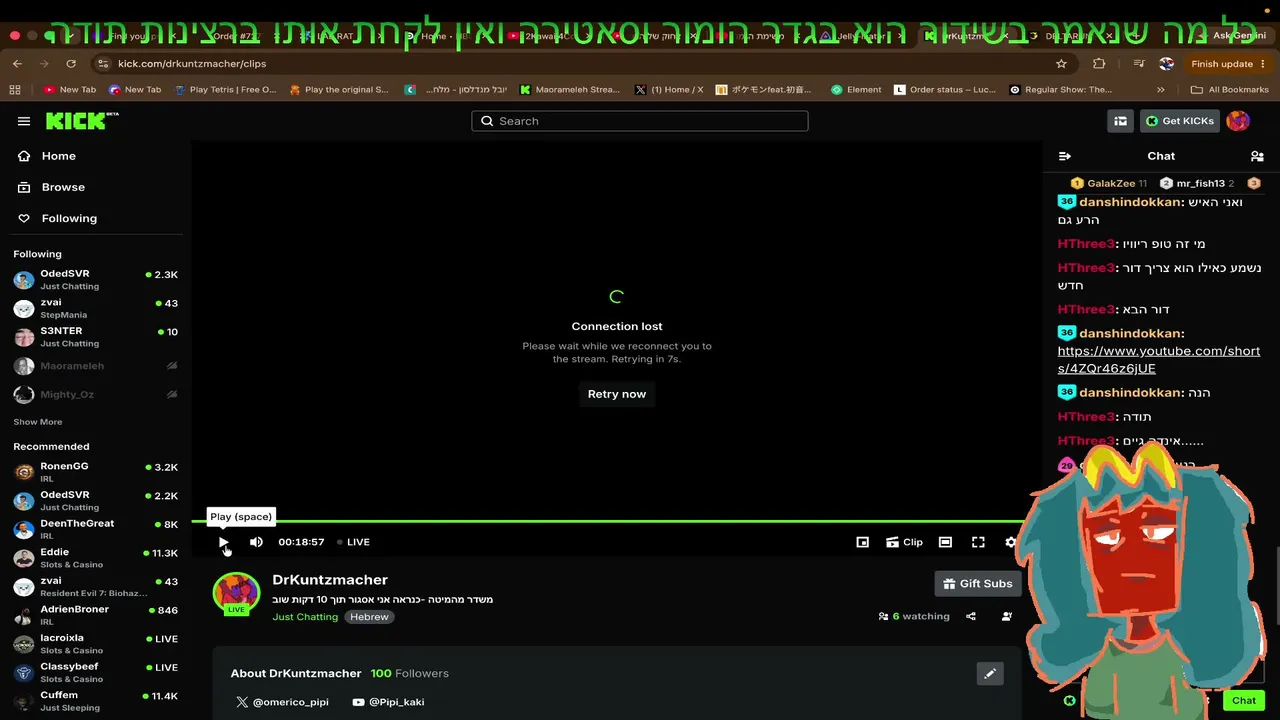Open the X Home bookmark
Viewport: 1280px width, 720px height.
coord(669,89)
